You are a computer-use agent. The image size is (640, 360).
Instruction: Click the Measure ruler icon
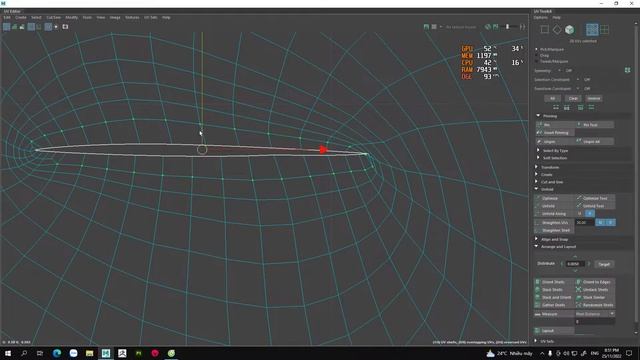[538, 314]
